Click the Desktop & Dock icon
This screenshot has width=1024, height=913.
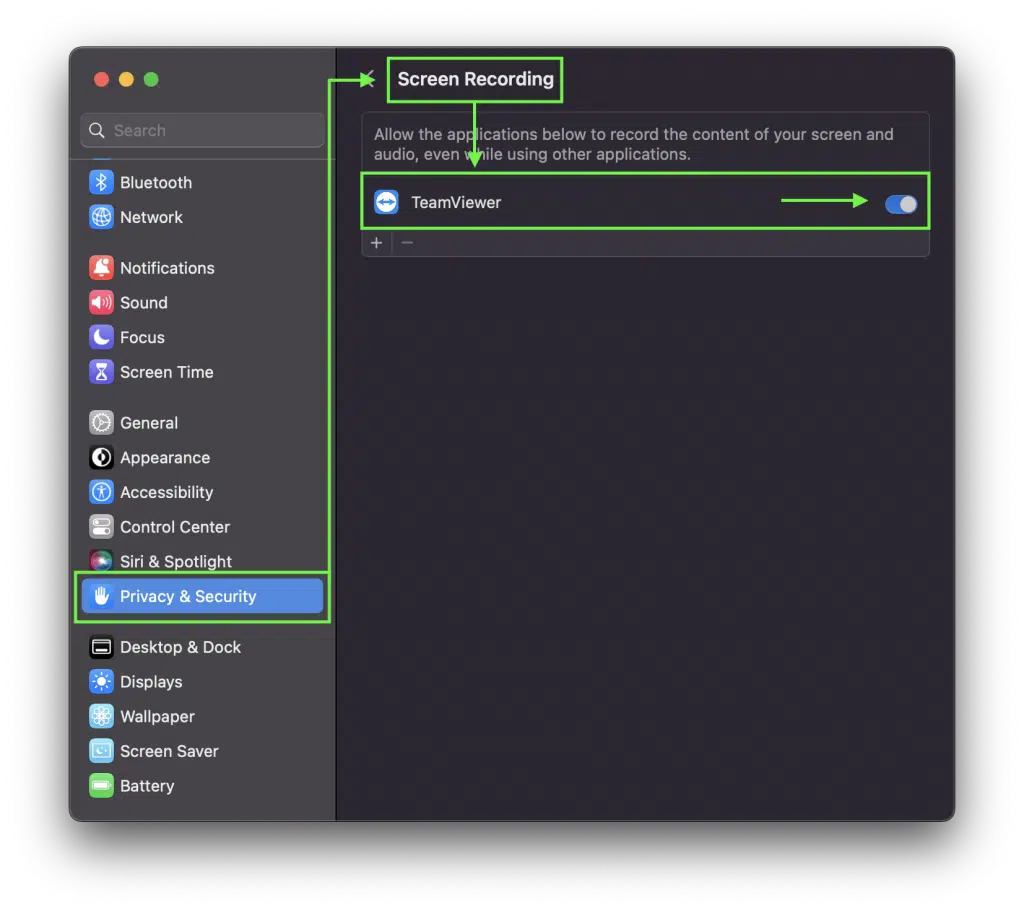[101, 647]
